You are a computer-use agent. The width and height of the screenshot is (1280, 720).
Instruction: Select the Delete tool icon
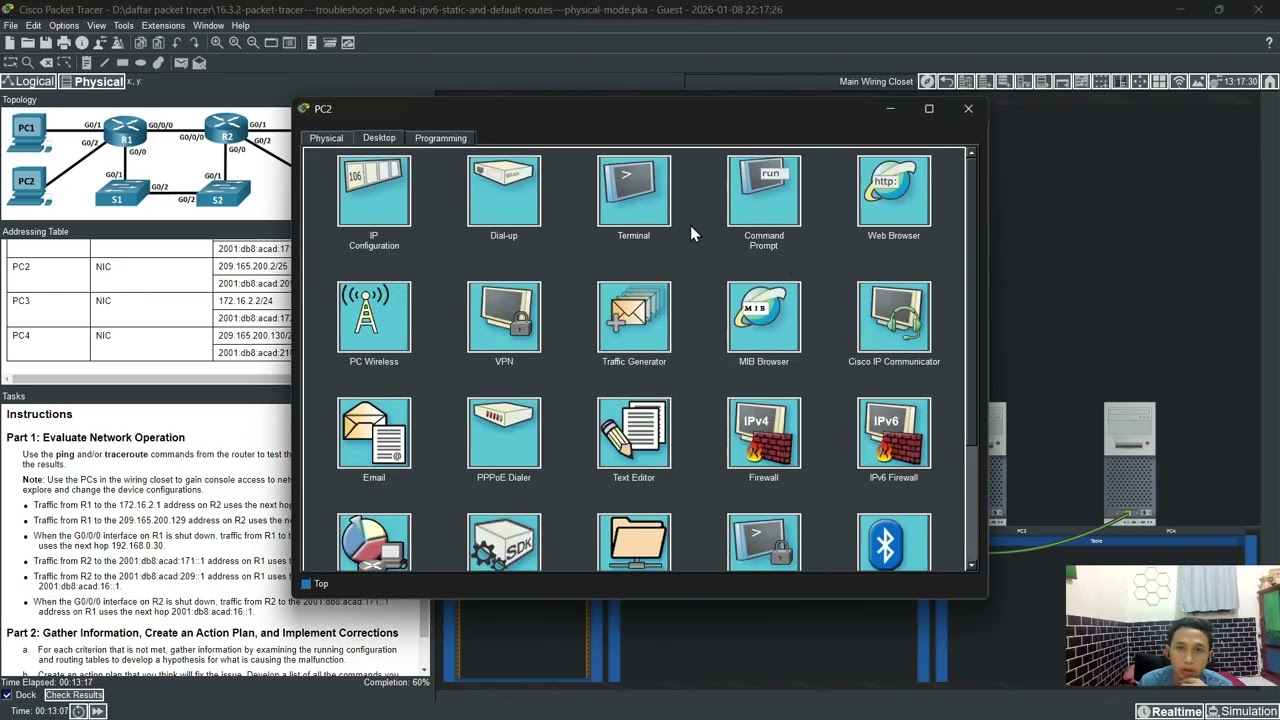[46, 63]
